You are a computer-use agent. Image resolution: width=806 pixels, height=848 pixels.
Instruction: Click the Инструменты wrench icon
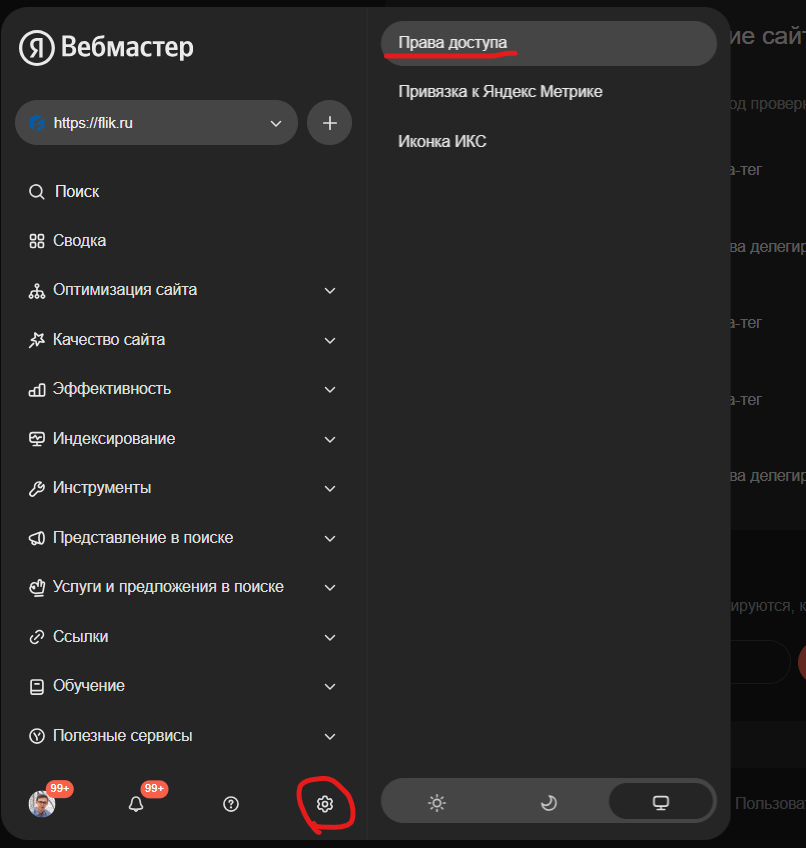click(37, 489)
